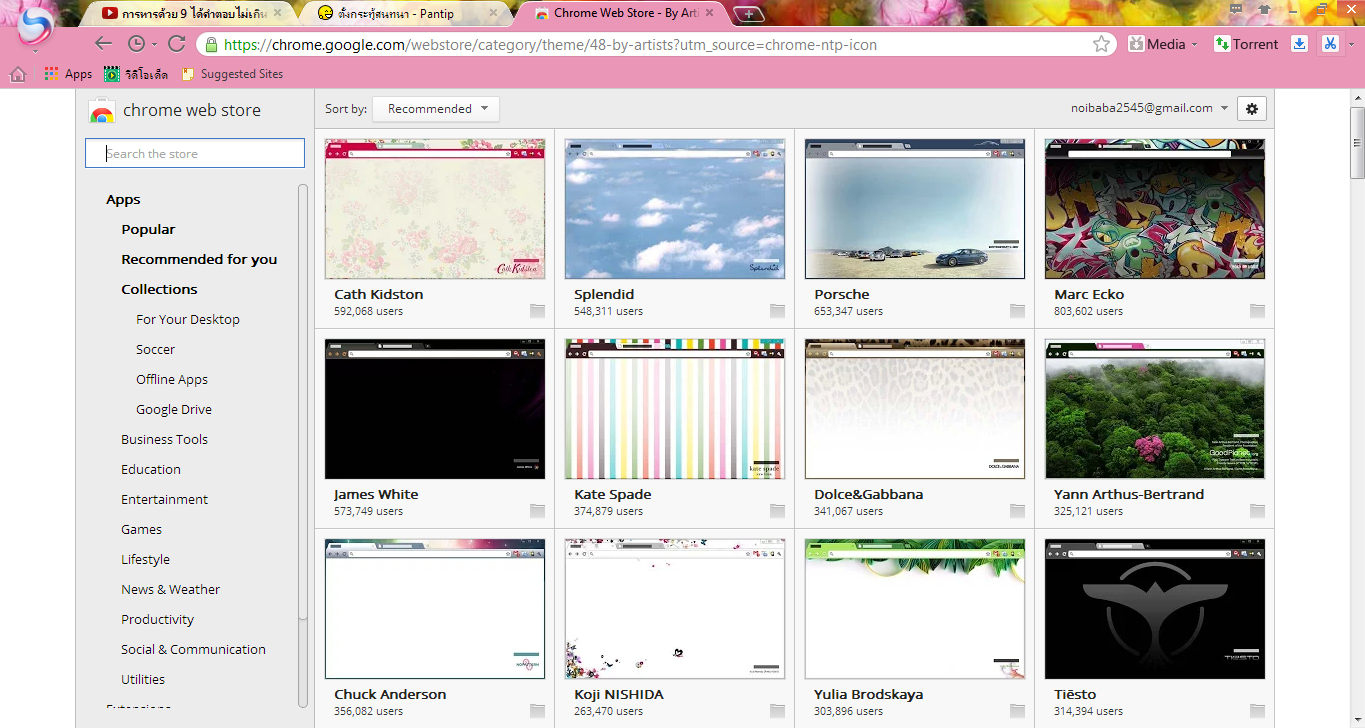The width and height of the screenshot is (1365, 728).
Task: Browse the Utilities category
Action: click(143, 680)
